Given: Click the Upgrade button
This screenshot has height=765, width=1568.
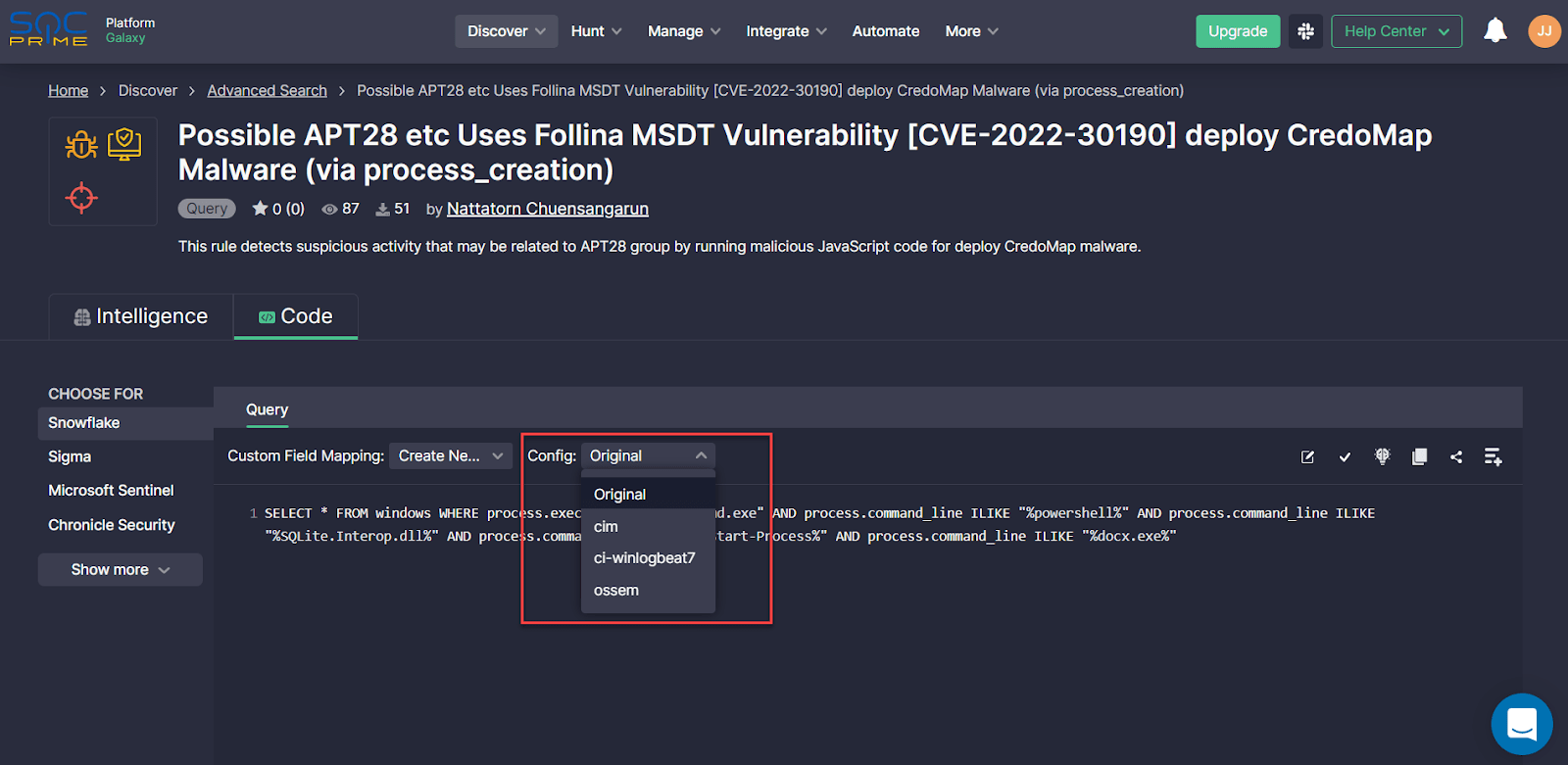Looking at the screenshot, I should (1237, 31).
